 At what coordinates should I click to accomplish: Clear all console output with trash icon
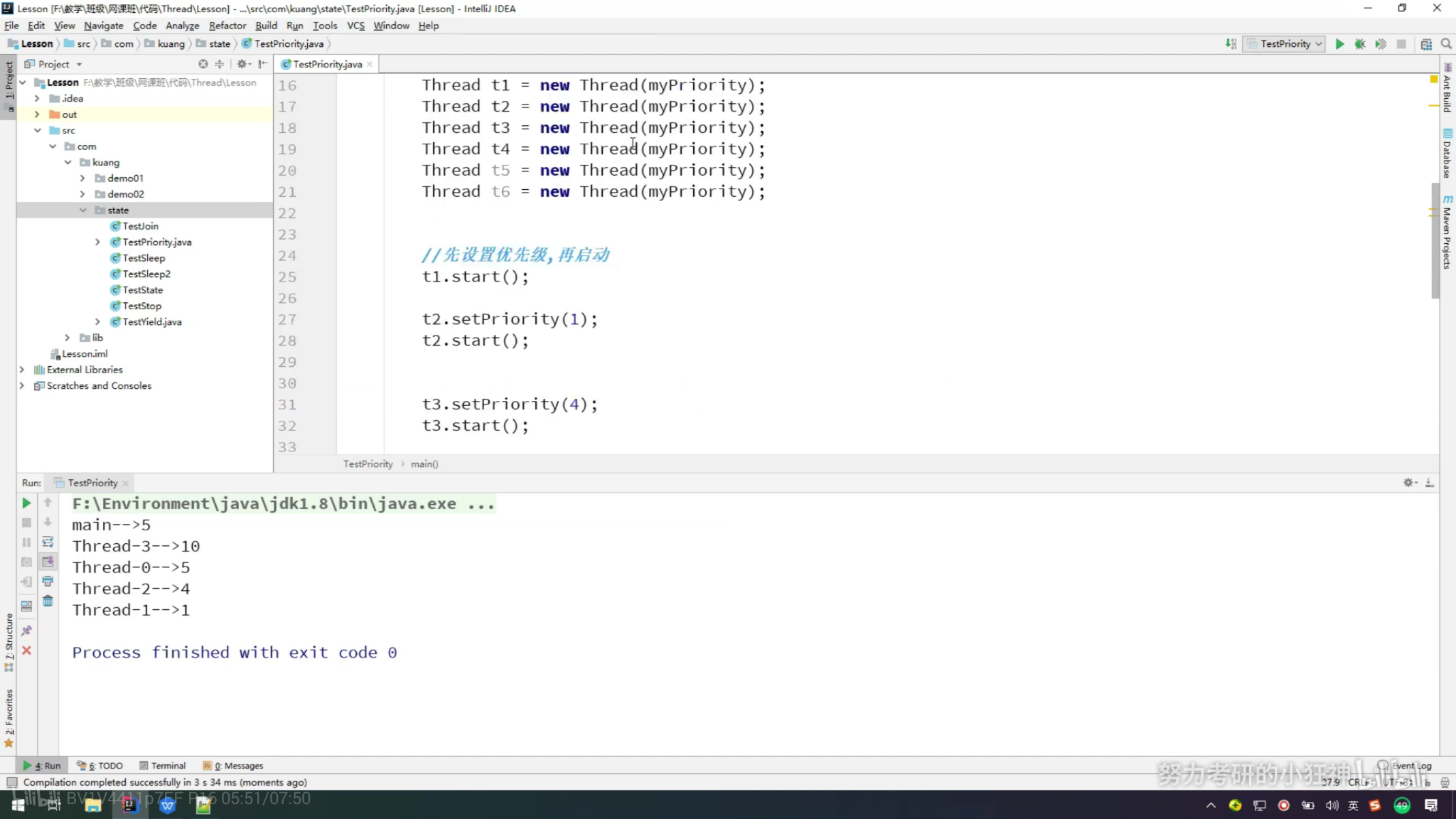click(x=48, y=601)
